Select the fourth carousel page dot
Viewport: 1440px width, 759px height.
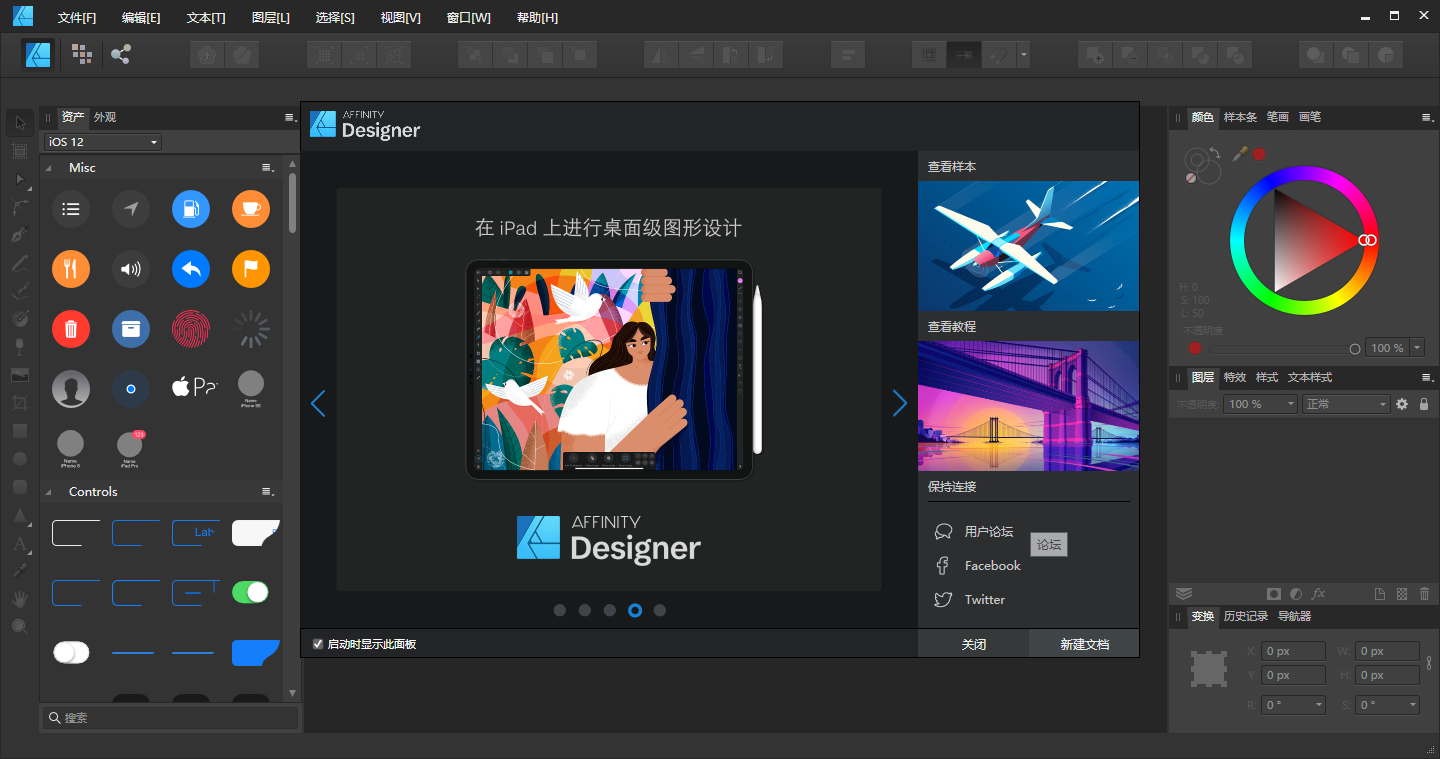tap(634, 610)
